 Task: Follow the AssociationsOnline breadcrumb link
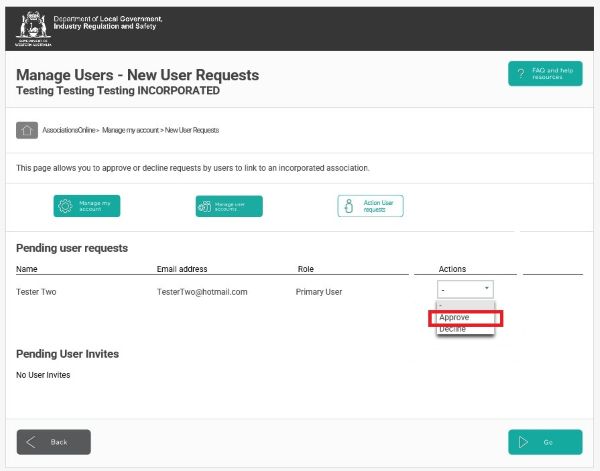[68, 130]
